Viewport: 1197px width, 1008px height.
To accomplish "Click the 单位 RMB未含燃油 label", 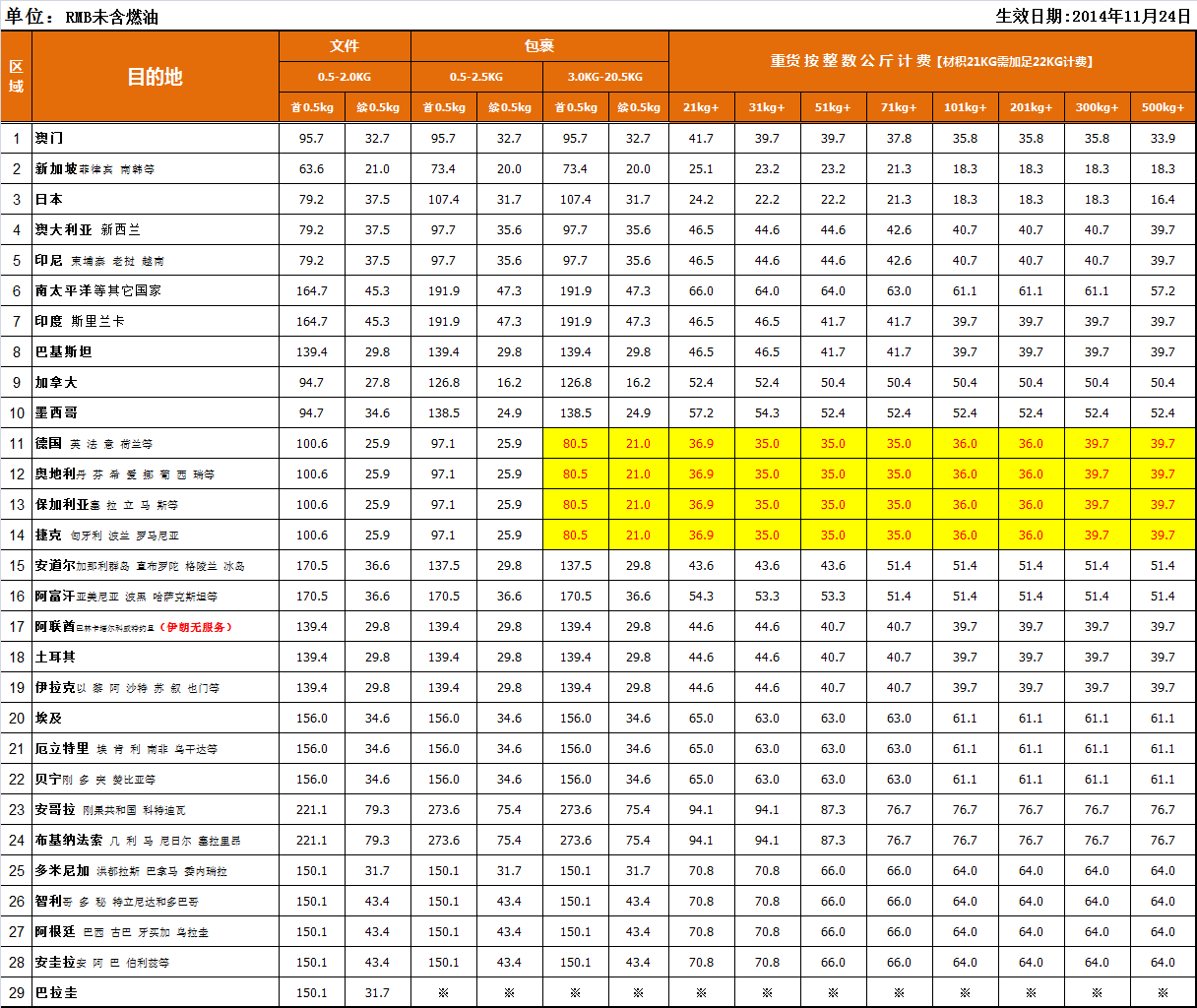I will [x=82, y=17].
